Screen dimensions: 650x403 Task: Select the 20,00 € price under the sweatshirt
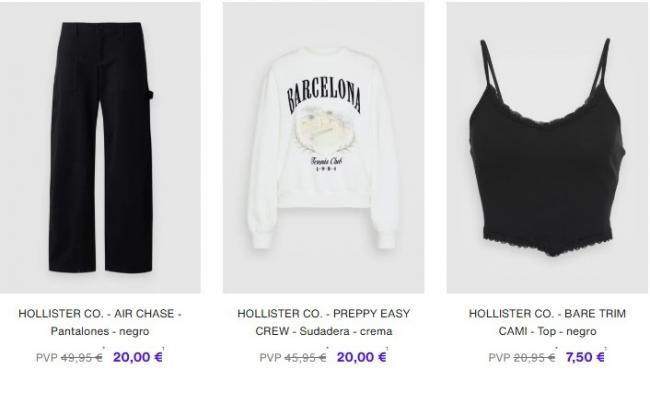(361, 357)
